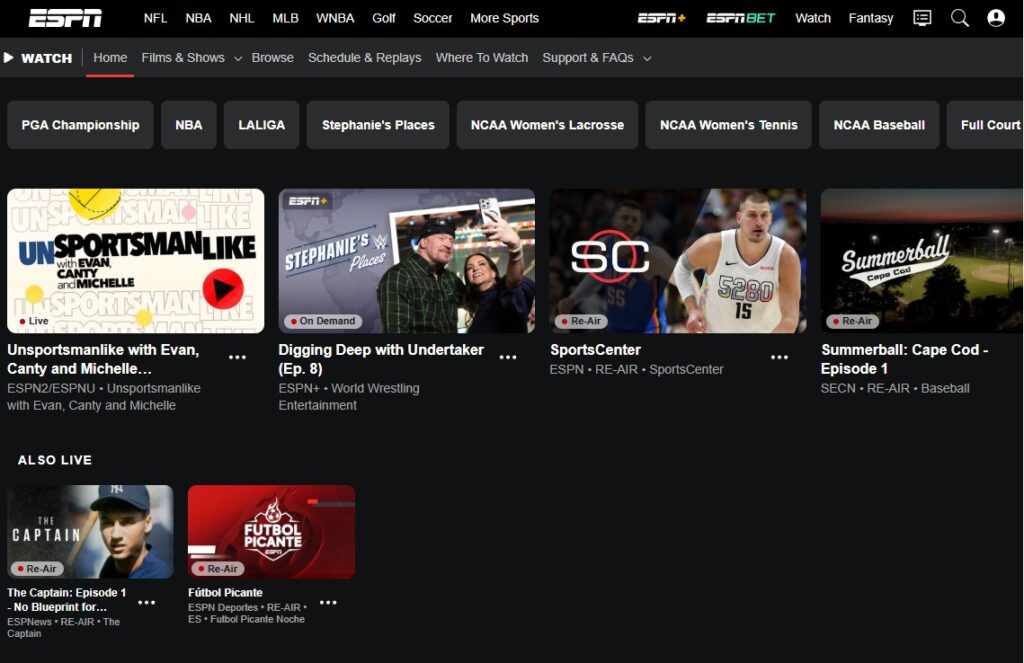Image resolution: width=1024 pixels, height=663 pixels.
Task: Select the PGA Championship chip
Action: 80,125
